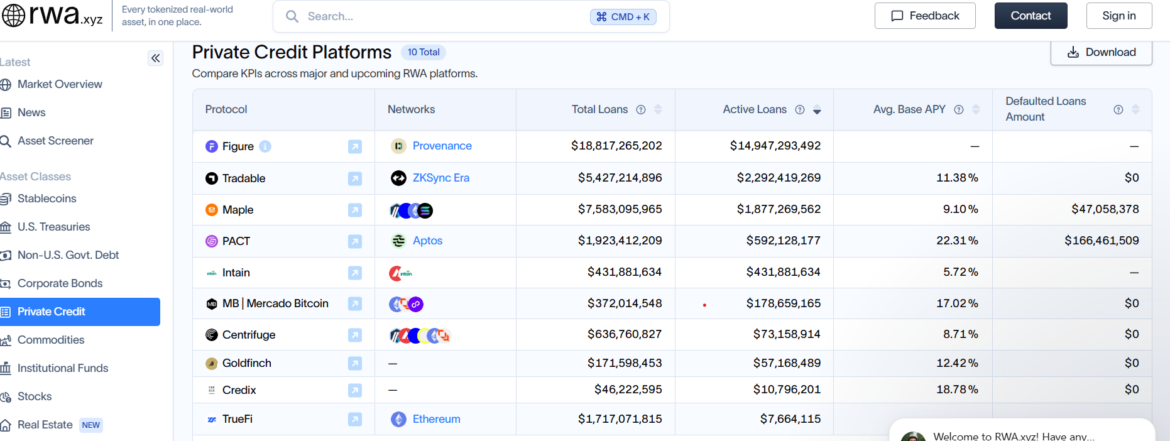This screenshot has width=1170, height=441.
Task: Open the Maple protocol external link arrow
Action: pyautogui.click(x=355, y=210)
